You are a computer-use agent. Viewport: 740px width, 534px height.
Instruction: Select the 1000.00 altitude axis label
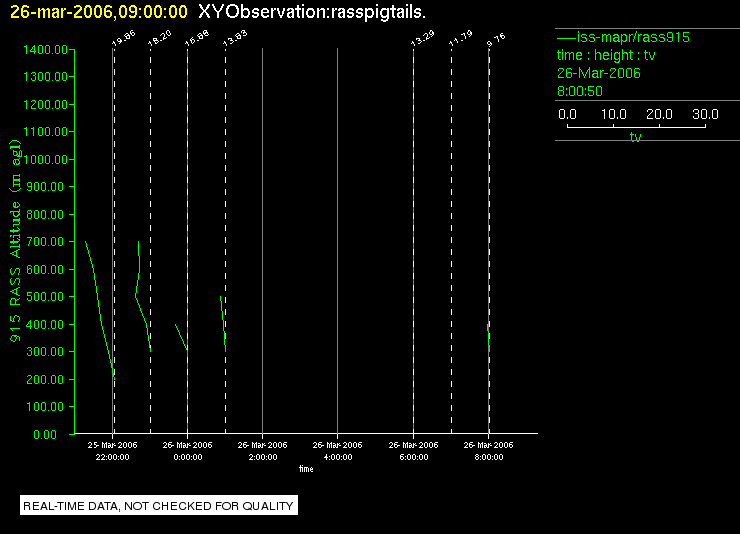[45, 159]
